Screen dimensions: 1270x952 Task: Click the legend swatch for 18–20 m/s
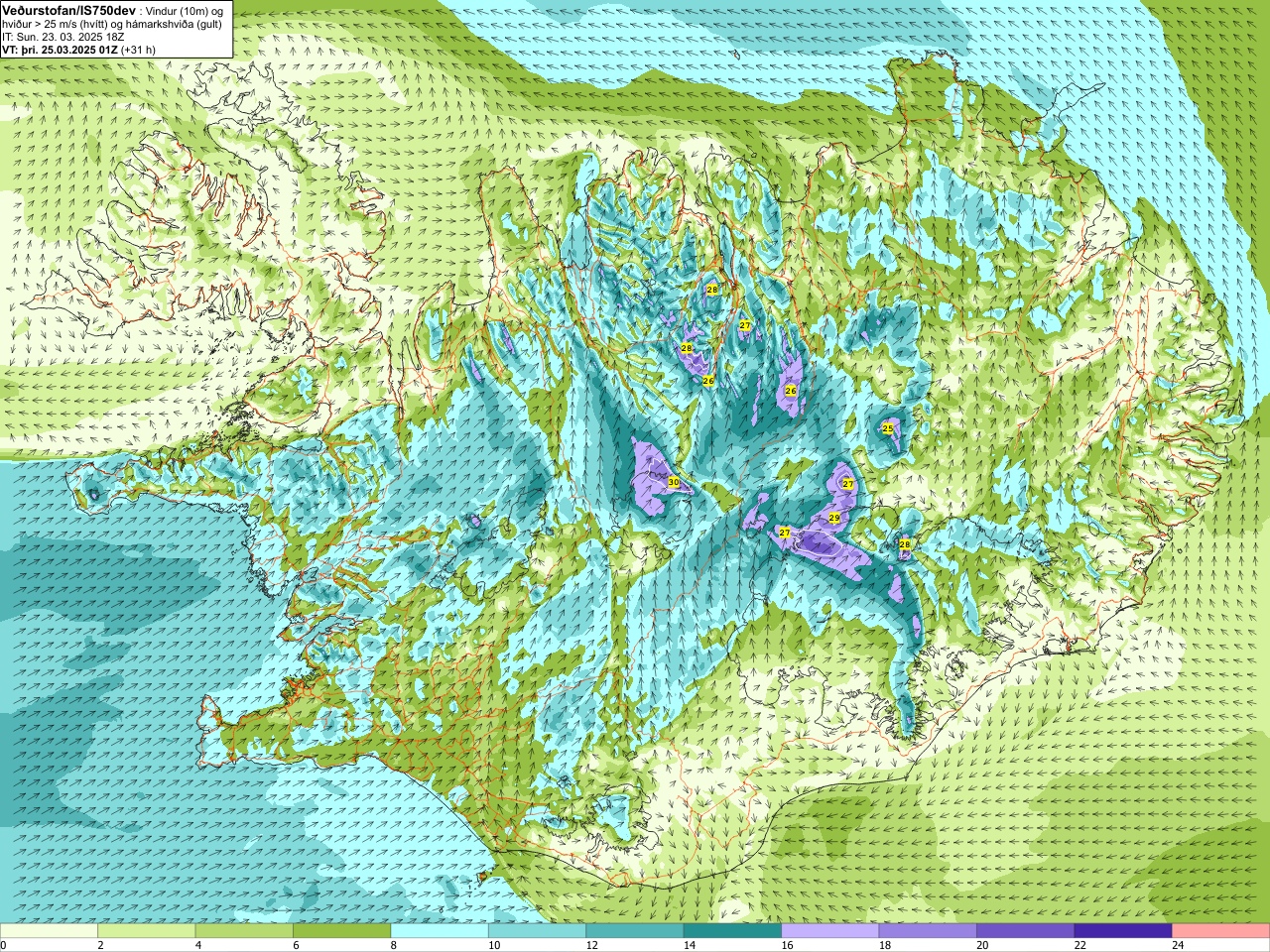point(928,931)
